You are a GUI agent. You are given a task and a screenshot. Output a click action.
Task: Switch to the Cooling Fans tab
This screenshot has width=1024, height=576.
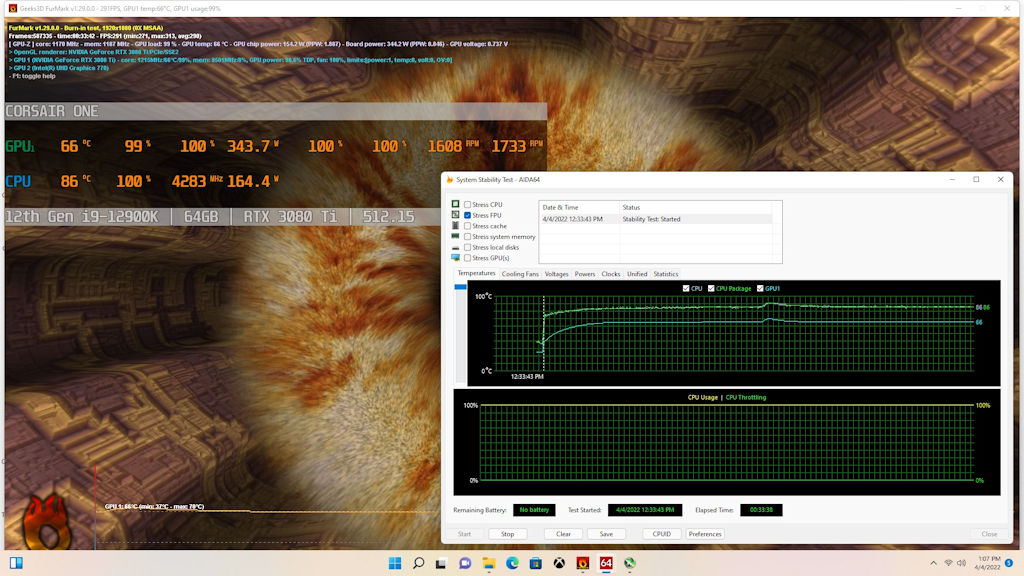click(x=520, y=274)
